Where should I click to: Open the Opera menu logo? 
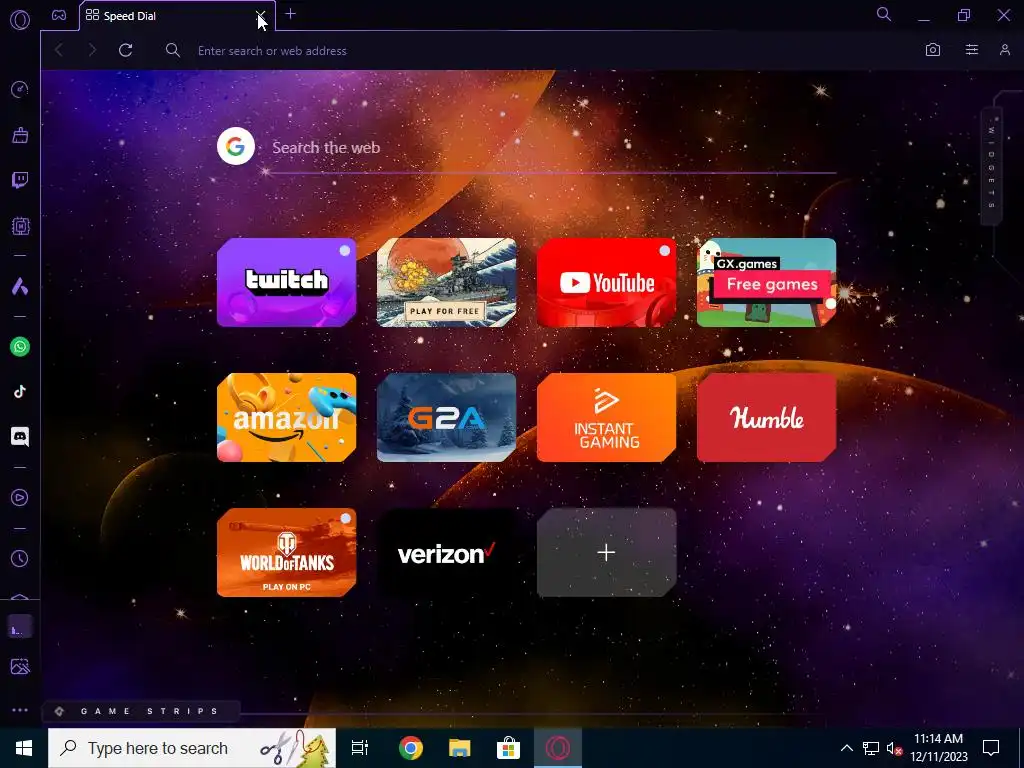20,20
